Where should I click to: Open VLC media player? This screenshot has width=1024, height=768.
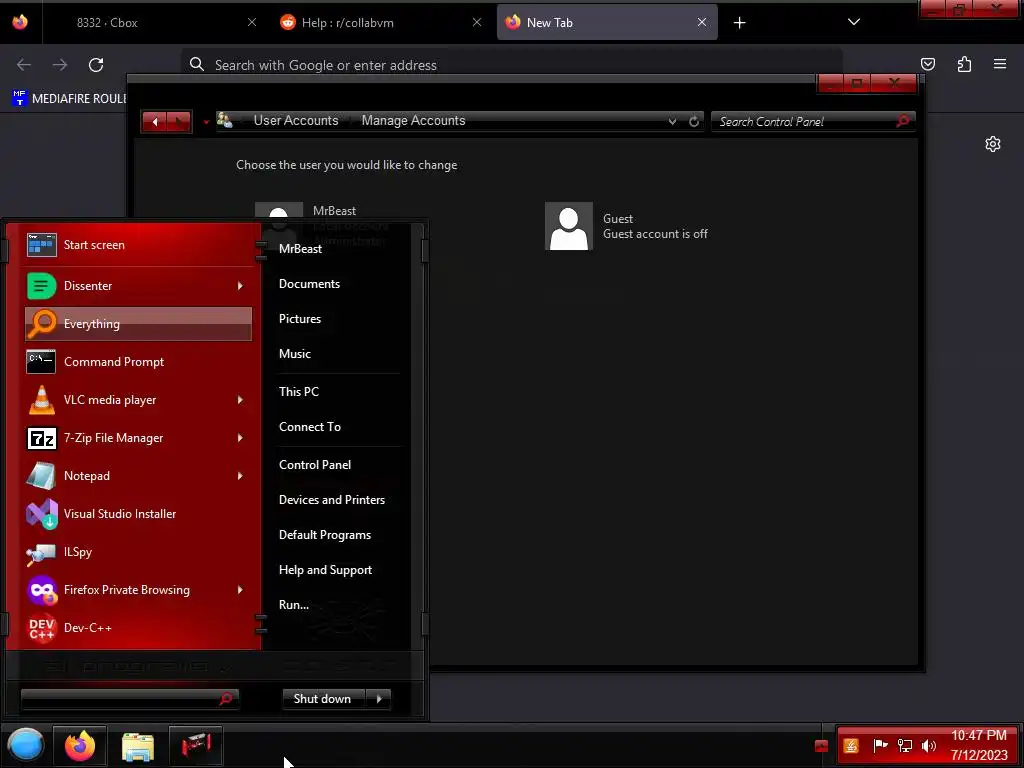coord(138,400)
